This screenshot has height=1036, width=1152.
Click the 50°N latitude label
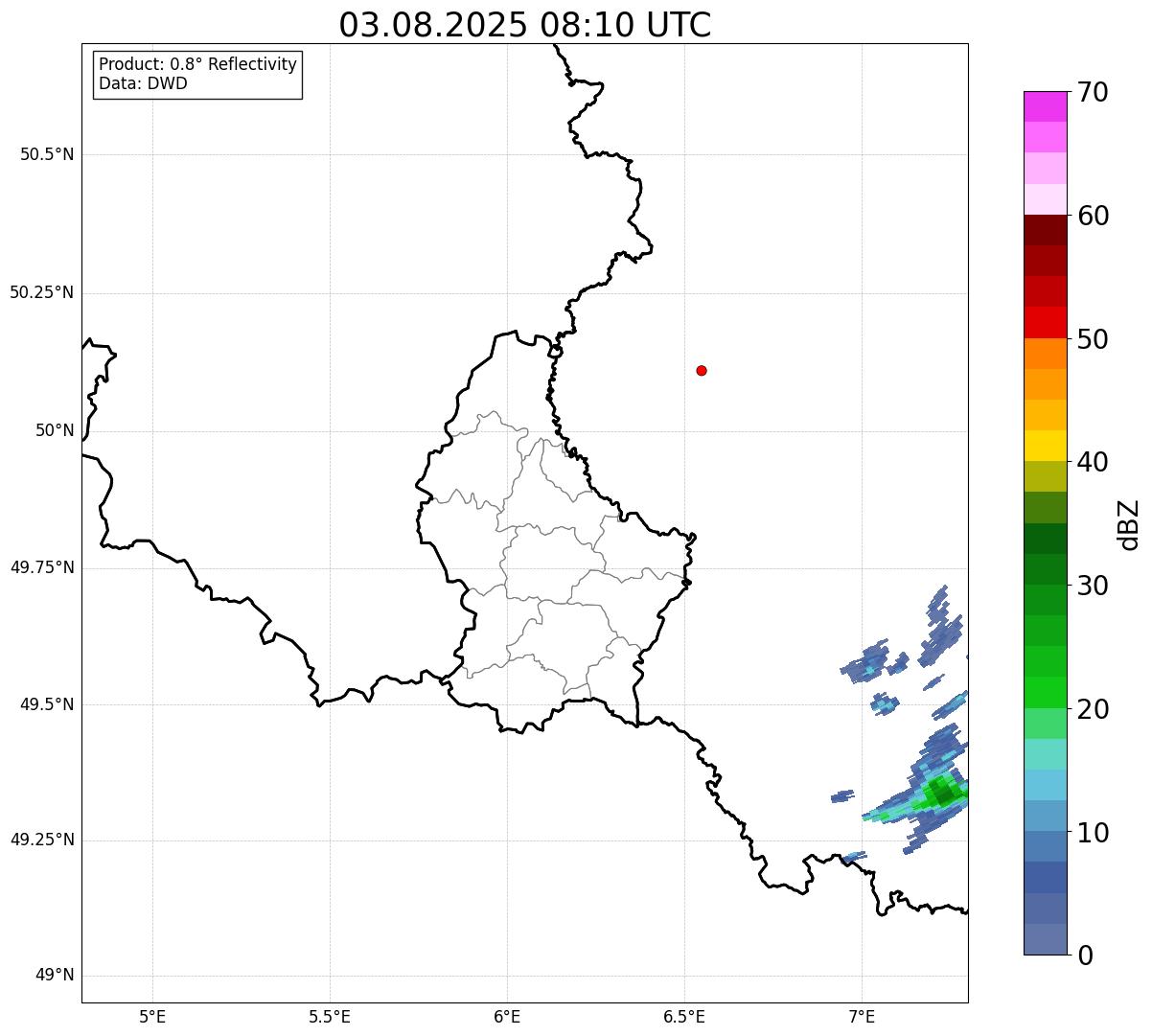[55, 430]
